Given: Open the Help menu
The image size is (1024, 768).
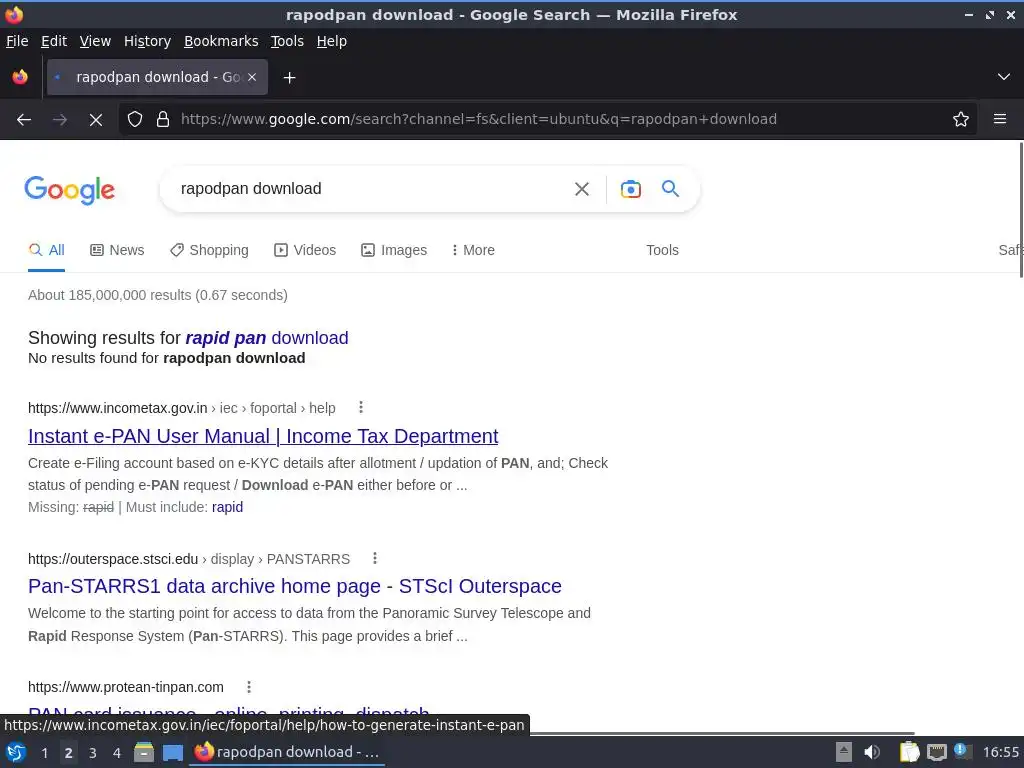Looking at the screenshot, I should 332,41.
